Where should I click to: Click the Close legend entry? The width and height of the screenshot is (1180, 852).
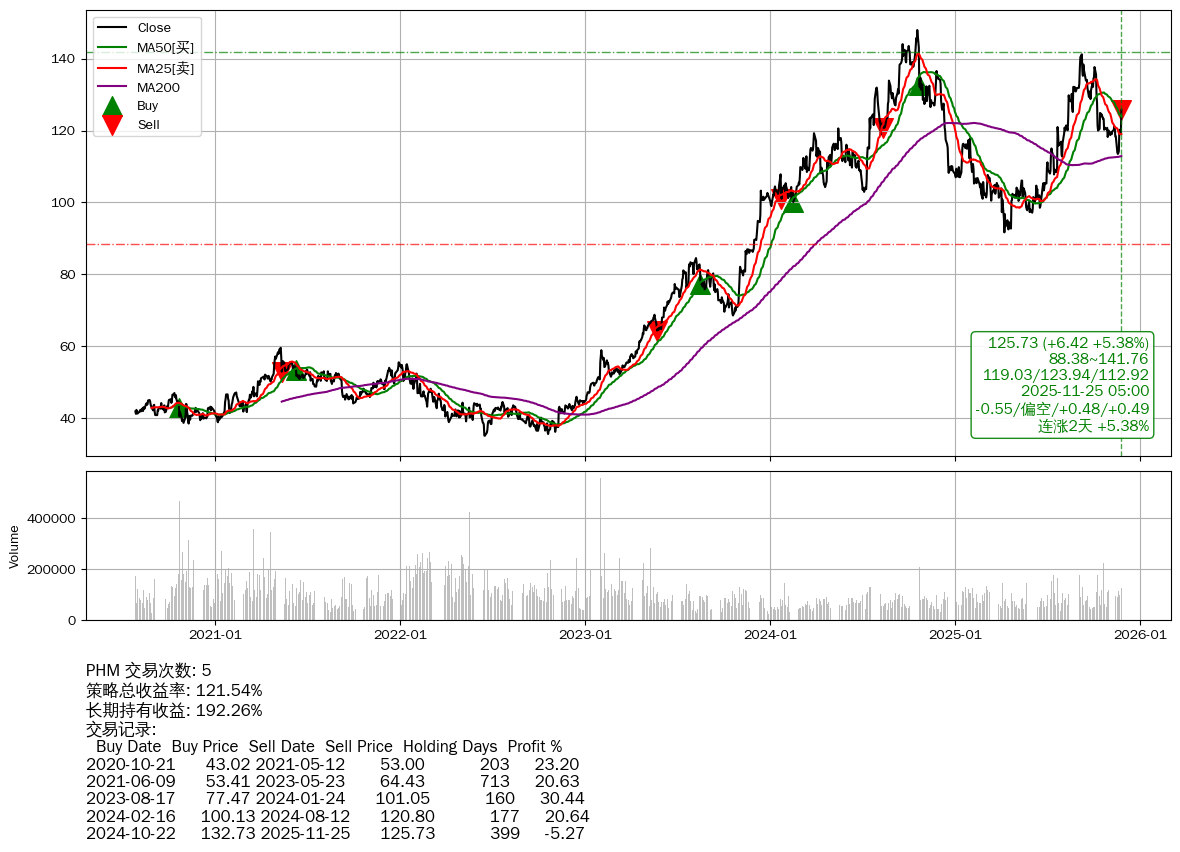click(153, 28)
